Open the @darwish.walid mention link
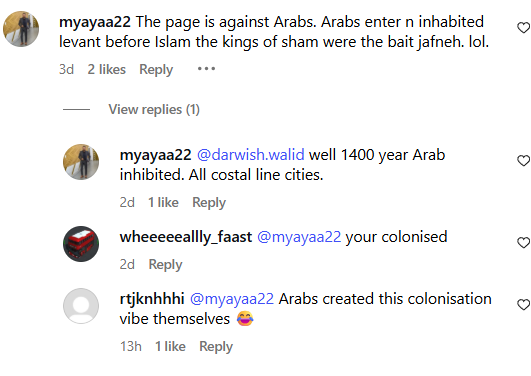Image resolution: width=531 pixels, height=376 pixels. (251, 155)
